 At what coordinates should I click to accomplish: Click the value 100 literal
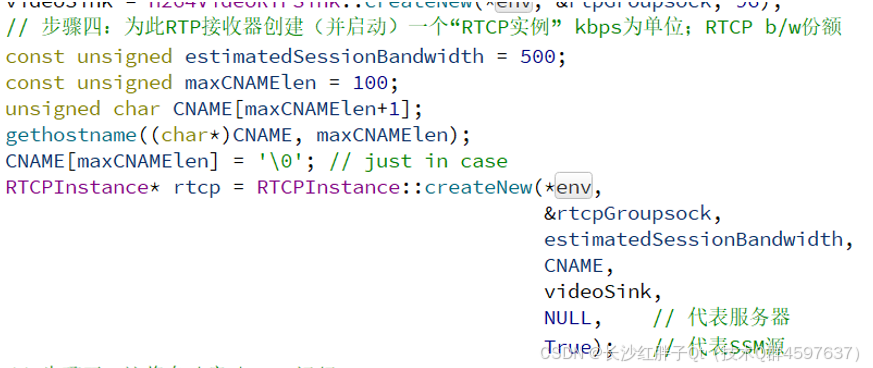point(370,83)
